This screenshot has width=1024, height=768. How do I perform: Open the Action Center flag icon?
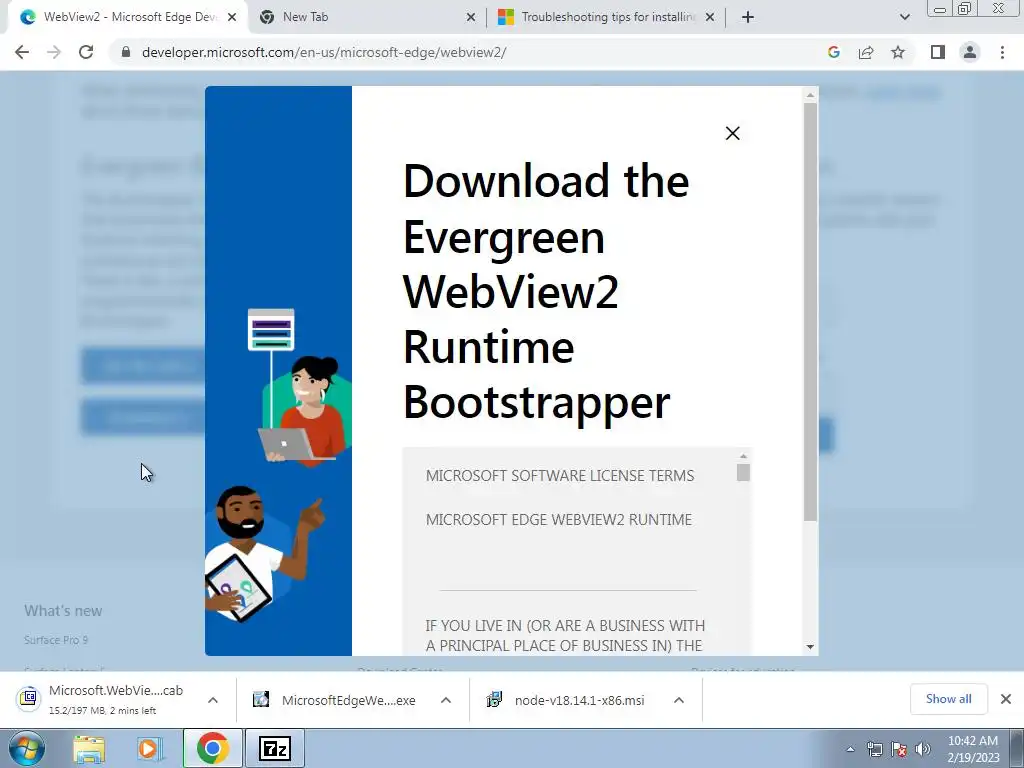(x=899, y=749)
